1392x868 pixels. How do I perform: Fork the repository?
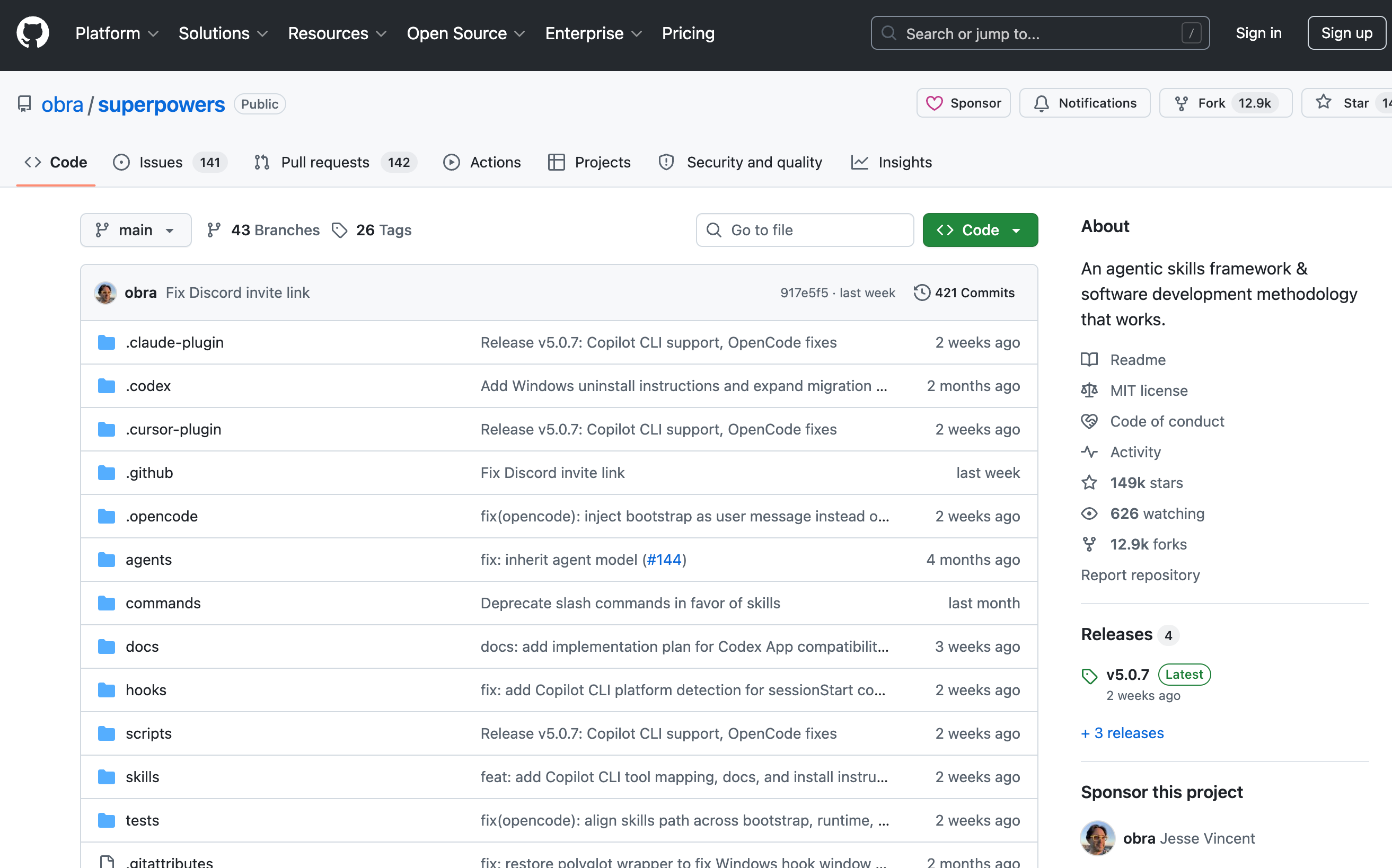click(x=1226, y=103)
